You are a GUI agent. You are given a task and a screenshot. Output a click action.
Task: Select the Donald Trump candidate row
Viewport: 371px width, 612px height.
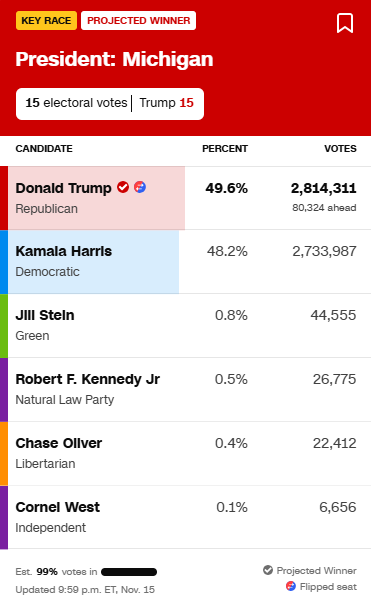coord(185,198)
